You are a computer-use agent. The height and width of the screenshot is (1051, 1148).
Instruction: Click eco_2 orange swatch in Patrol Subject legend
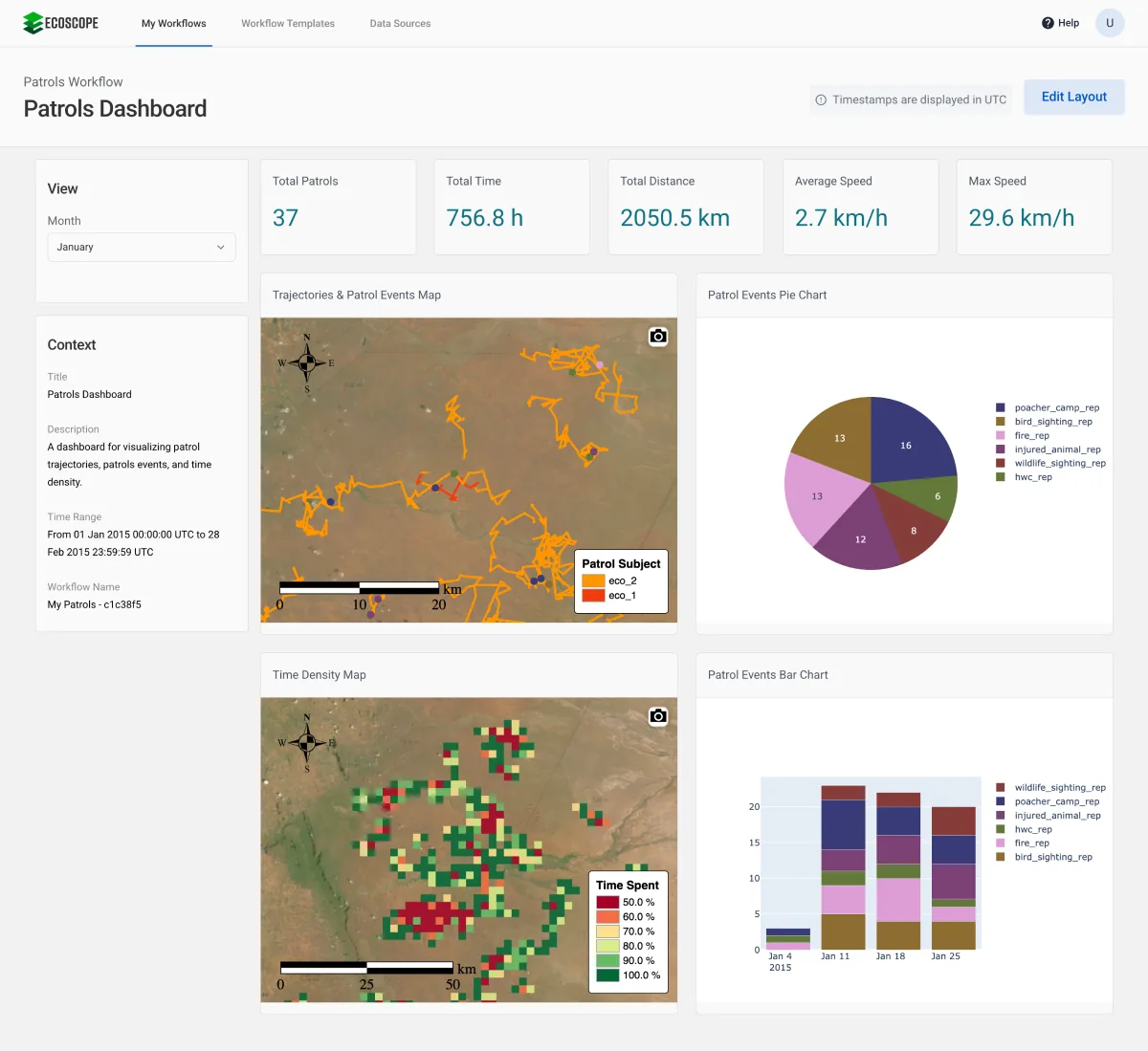pos(593,580)
